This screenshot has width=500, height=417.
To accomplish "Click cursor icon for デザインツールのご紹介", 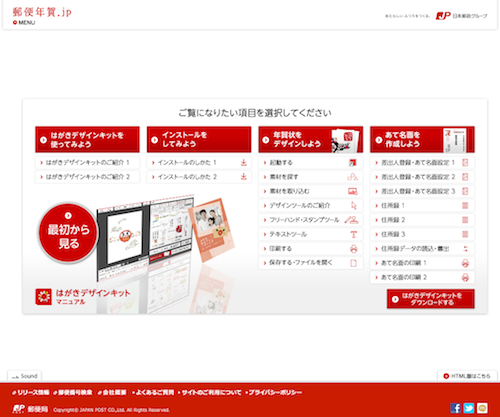I will tap(354, 205).
